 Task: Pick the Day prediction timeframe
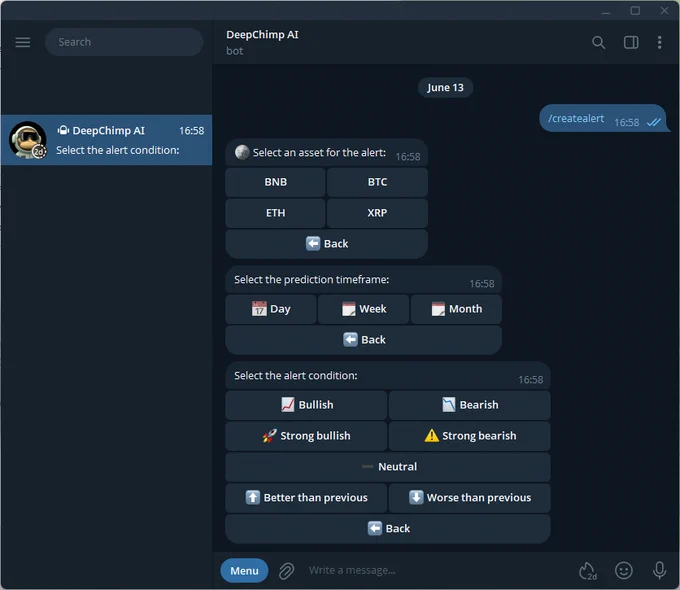pyautogui.click(x=271, y=309)
